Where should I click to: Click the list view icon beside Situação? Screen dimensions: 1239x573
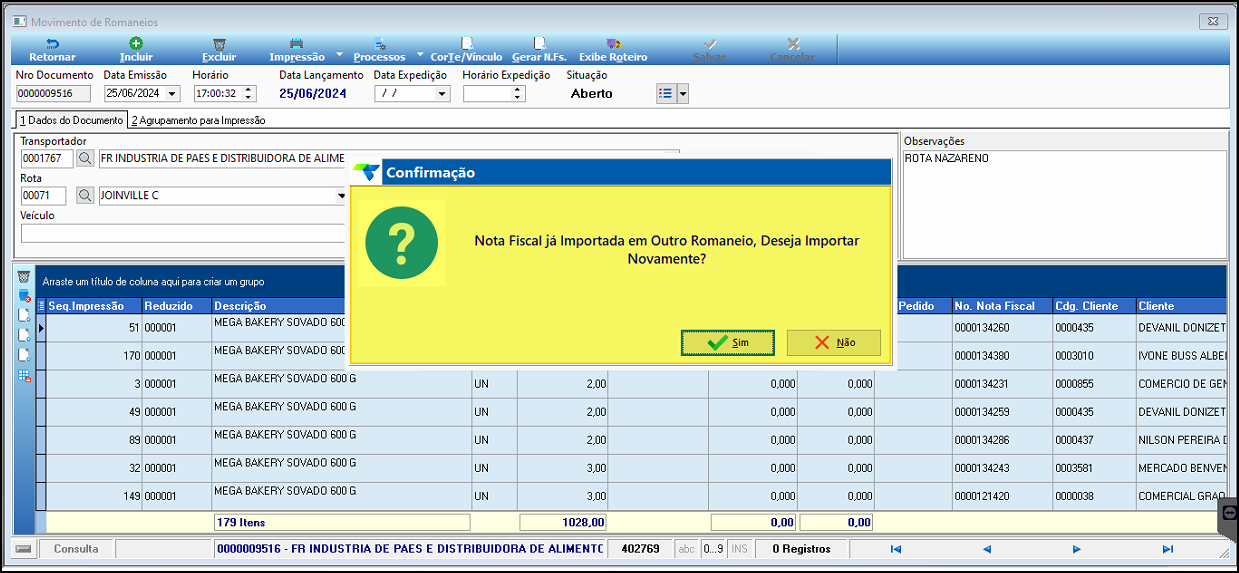click(x=666, y=93)
